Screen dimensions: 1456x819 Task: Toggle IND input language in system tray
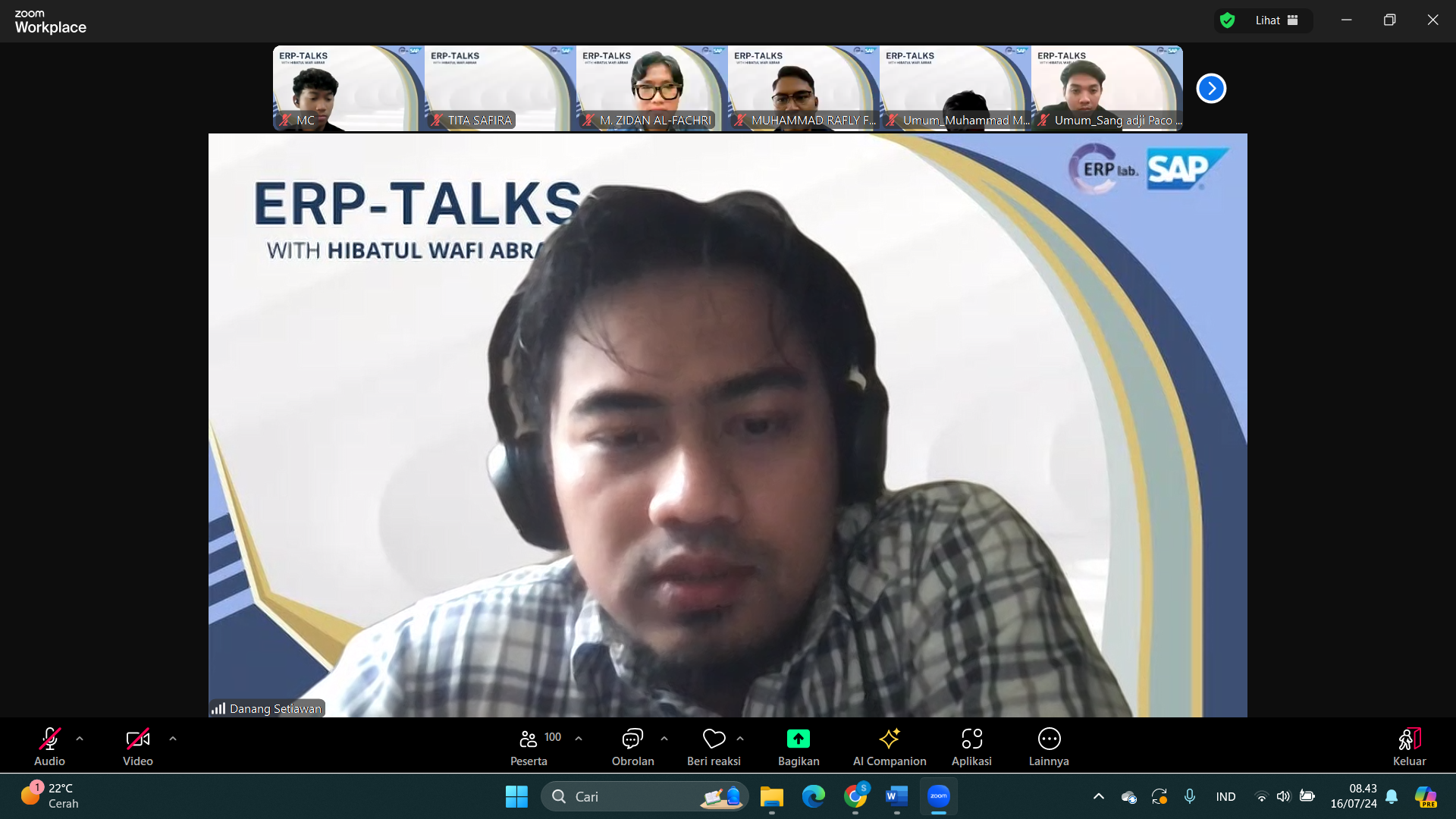[1225, 796]
